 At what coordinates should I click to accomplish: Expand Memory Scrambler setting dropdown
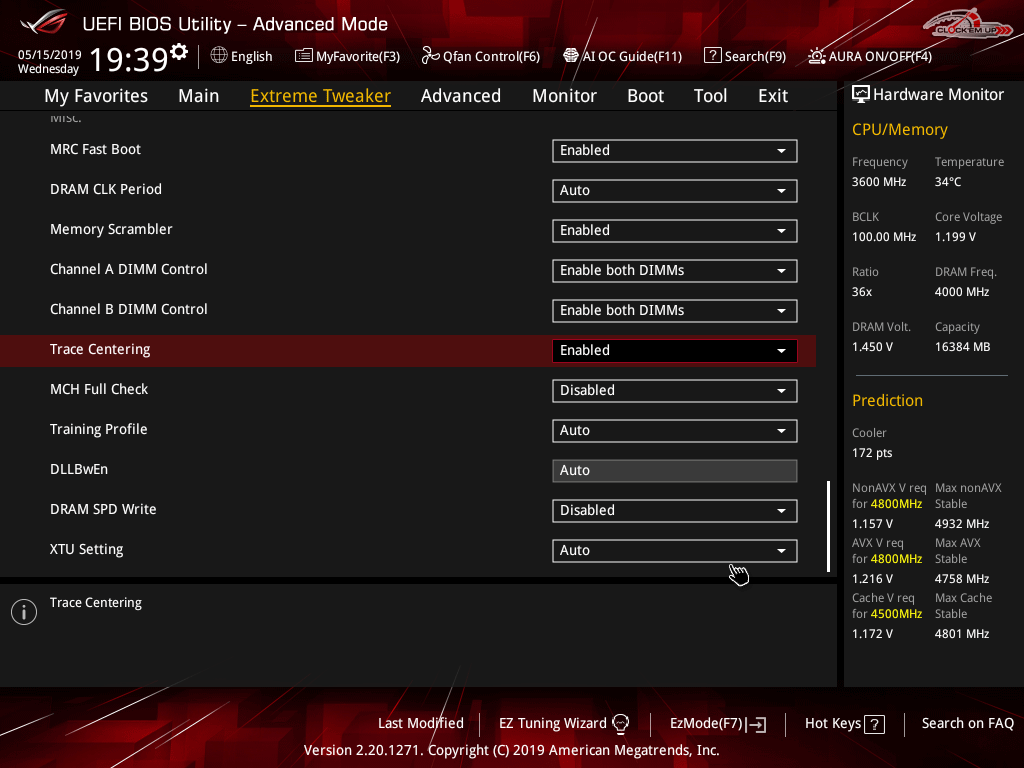(674, 231)
